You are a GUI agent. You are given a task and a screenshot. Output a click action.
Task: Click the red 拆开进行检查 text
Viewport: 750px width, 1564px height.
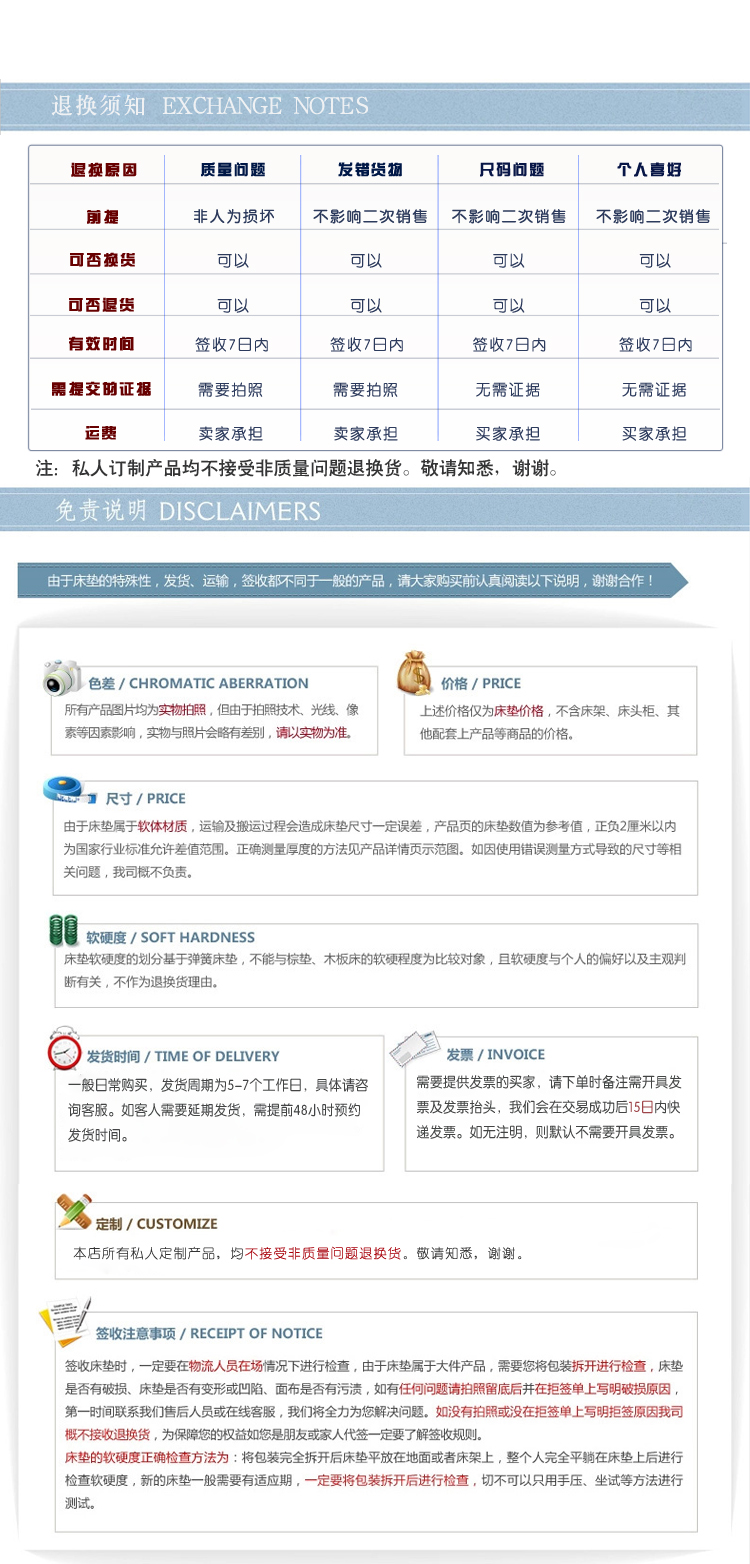click(611, 1366)
